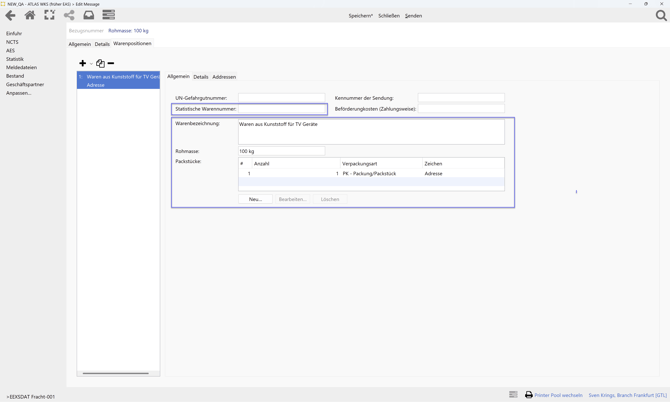Open Geschäftspartner in the left sidebar

click(25, 85)
